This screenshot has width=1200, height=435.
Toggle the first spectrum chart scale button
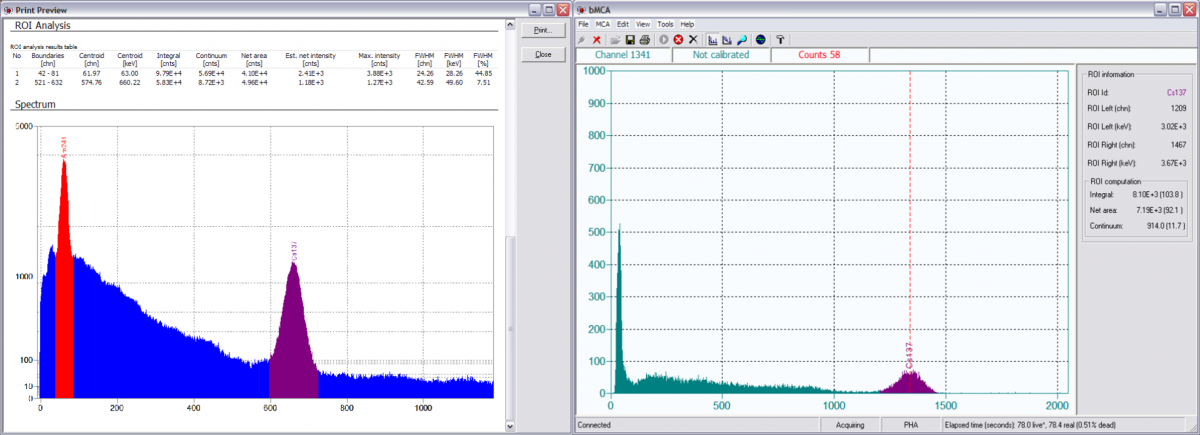712,39
